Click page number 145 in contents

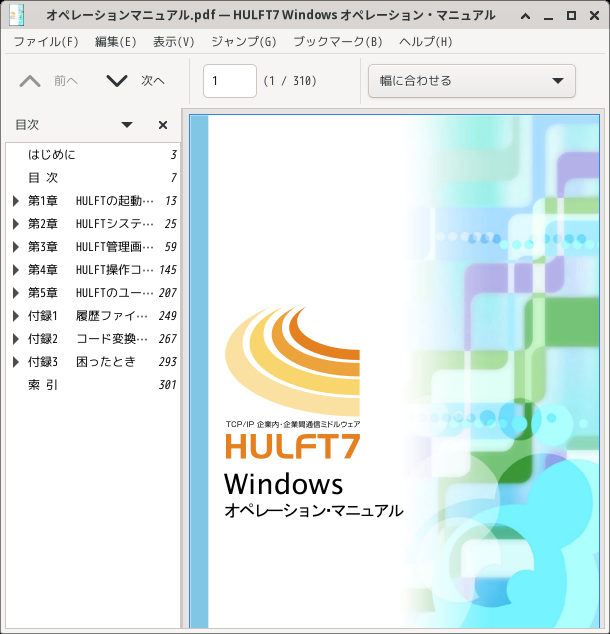168,270
